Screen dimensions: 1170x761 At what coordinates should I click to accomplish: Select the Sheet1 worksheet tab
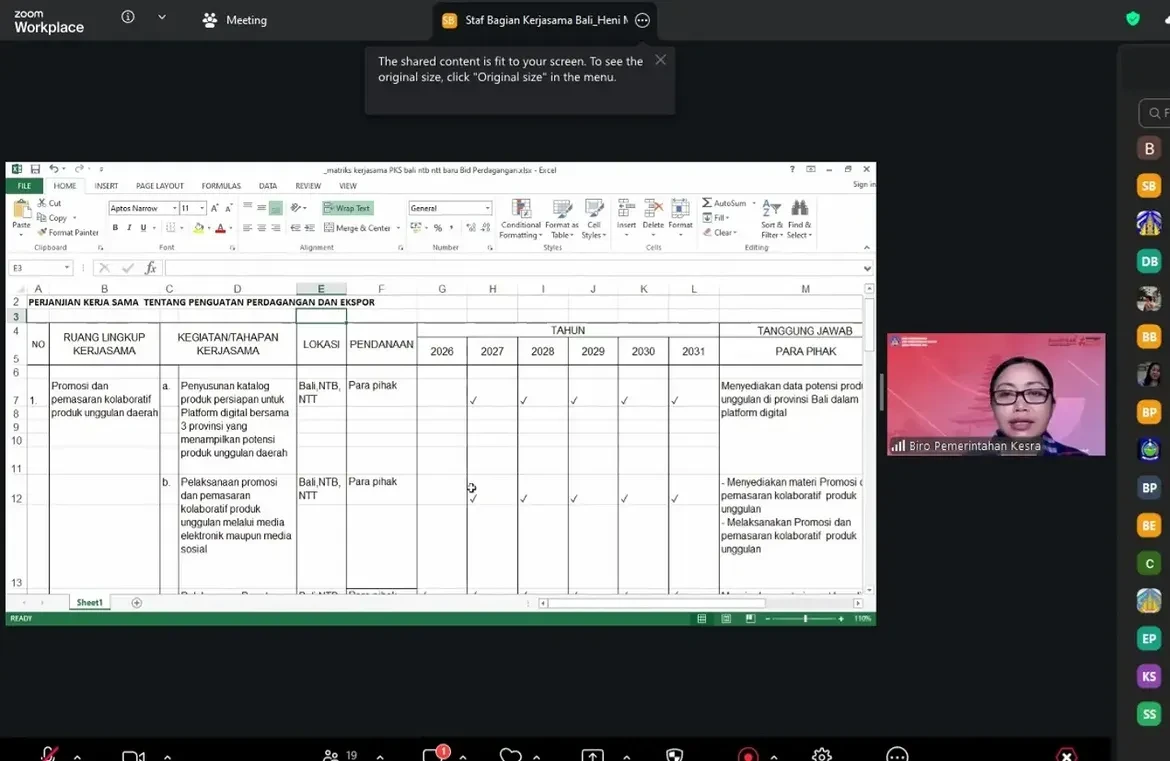(x=90, y=603)
